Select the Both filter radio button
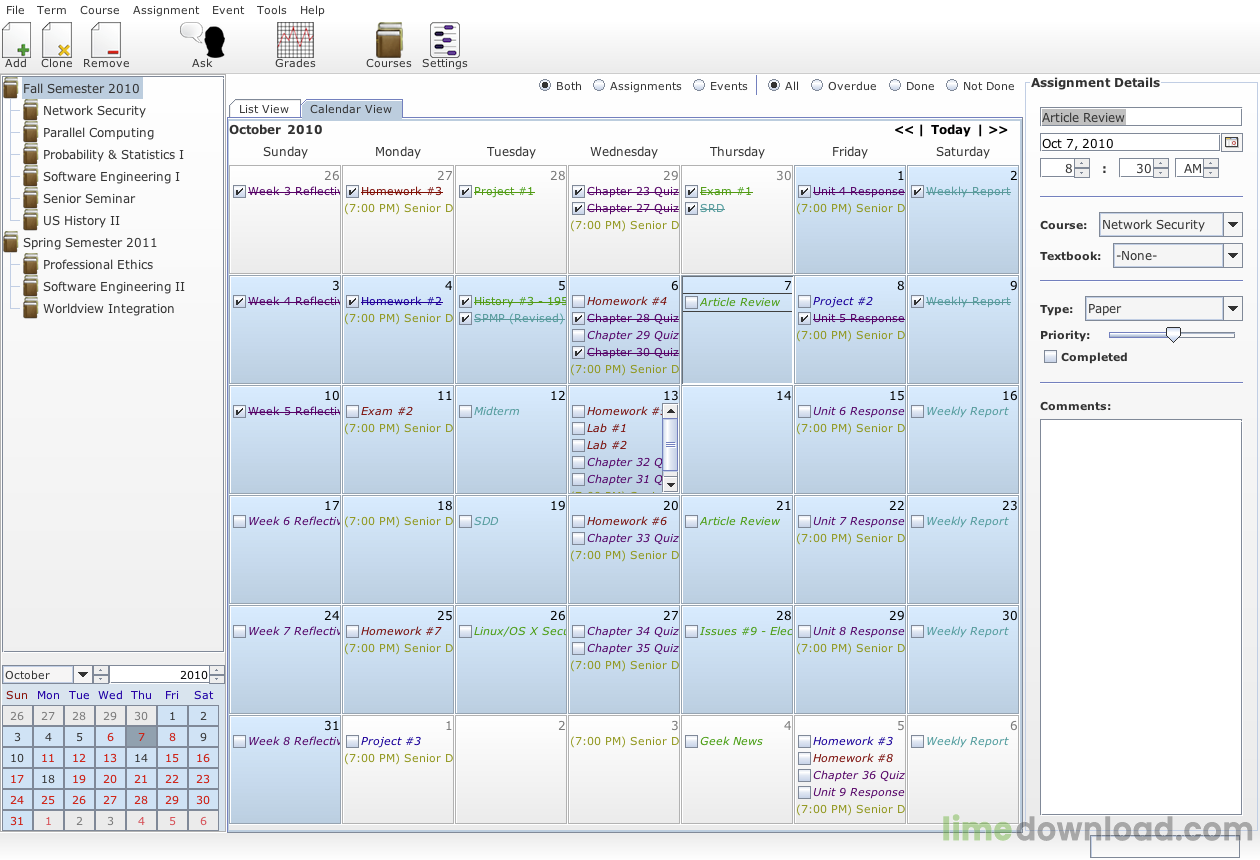 click(x=545, y=86)
